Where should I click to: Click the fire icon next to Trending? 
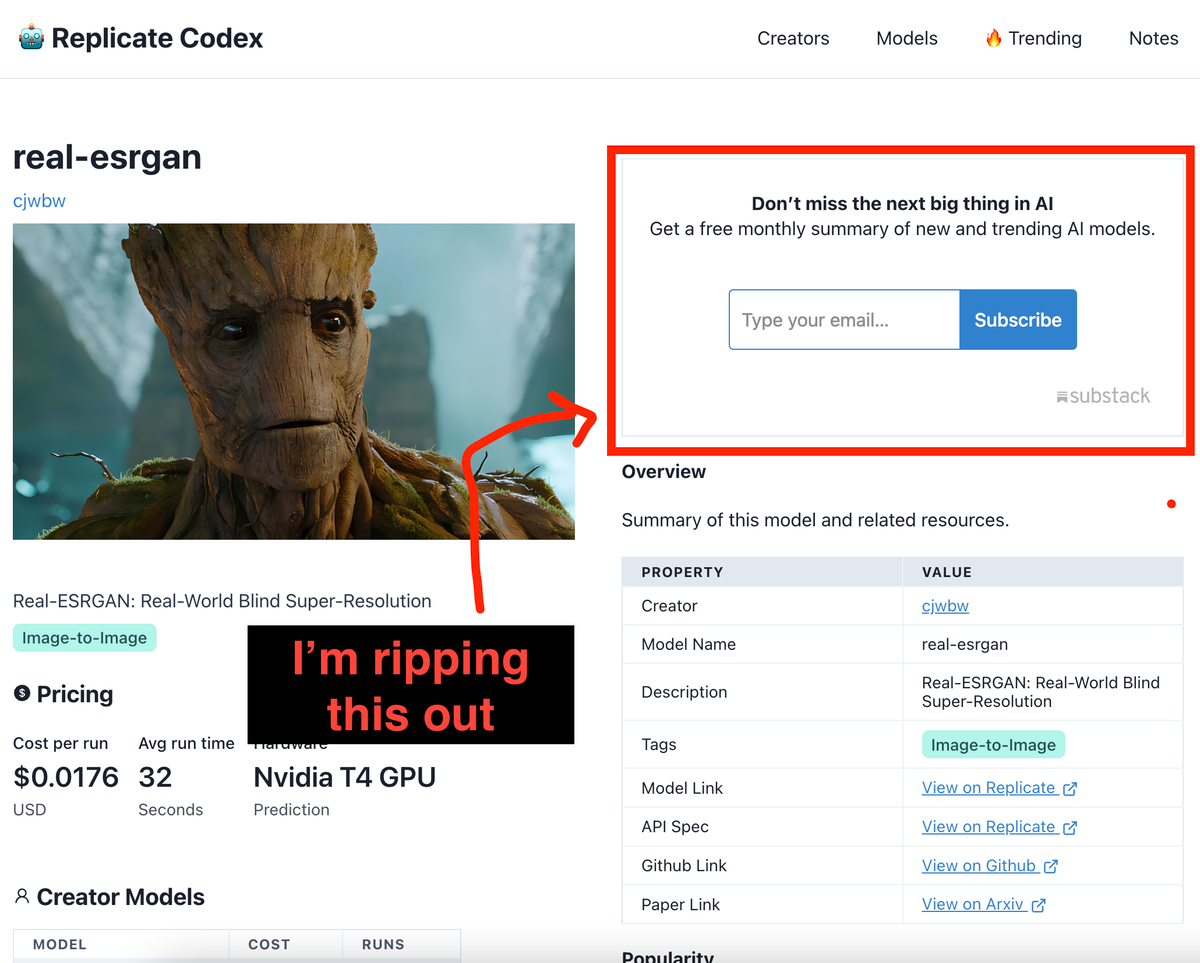(x=993, y=37)
